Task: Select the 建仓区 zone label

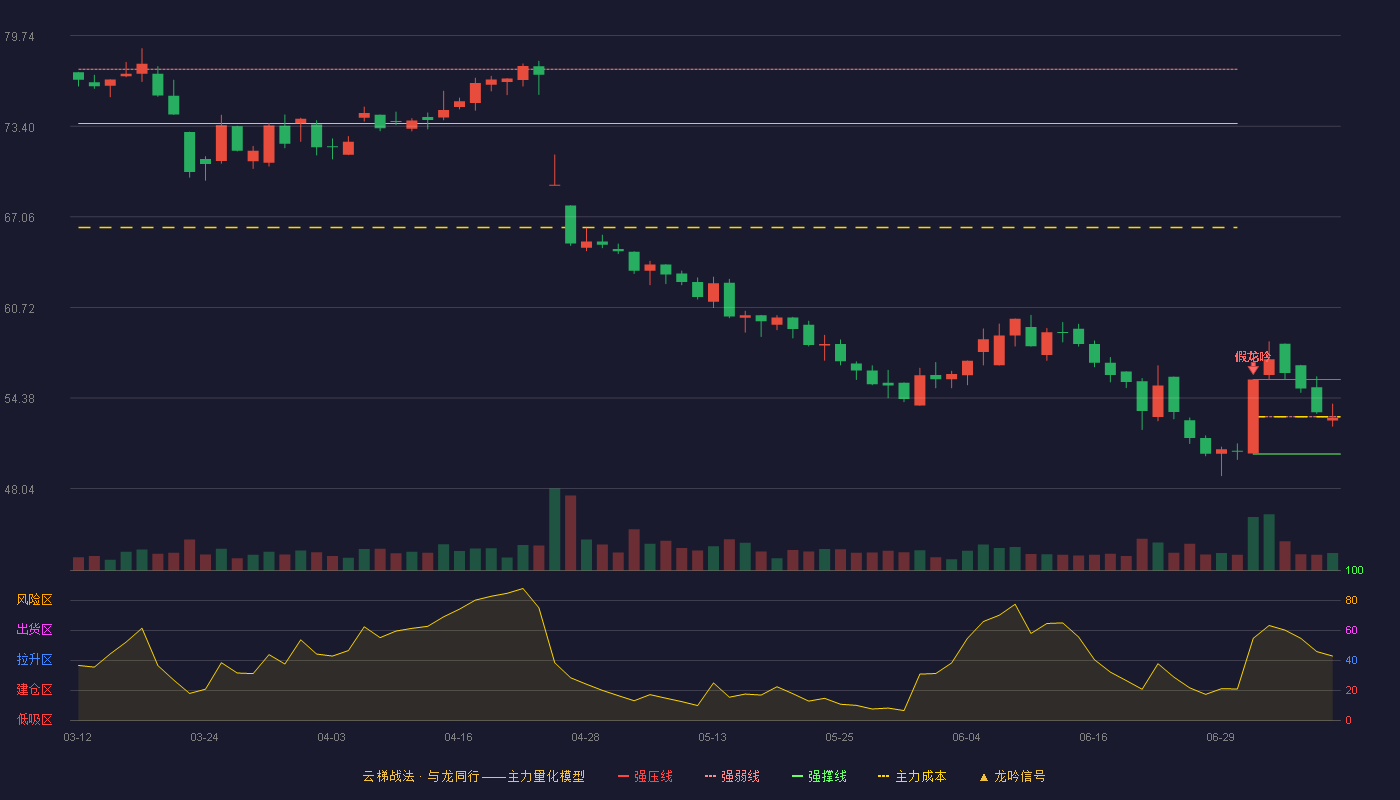Action: tap(34, 690)
